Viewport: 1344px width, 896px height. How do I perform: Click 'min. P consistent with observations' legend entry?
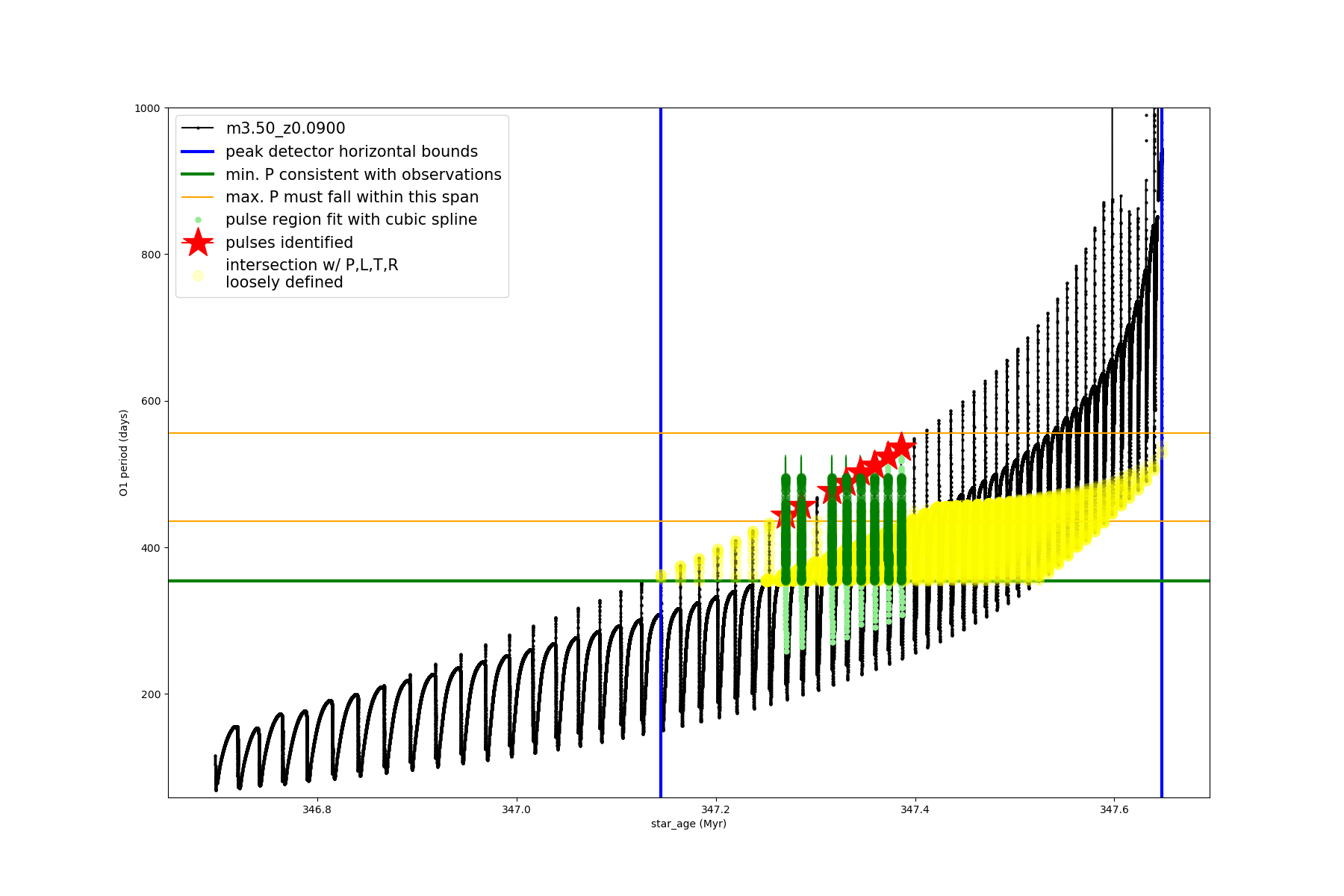coord(363,175)
